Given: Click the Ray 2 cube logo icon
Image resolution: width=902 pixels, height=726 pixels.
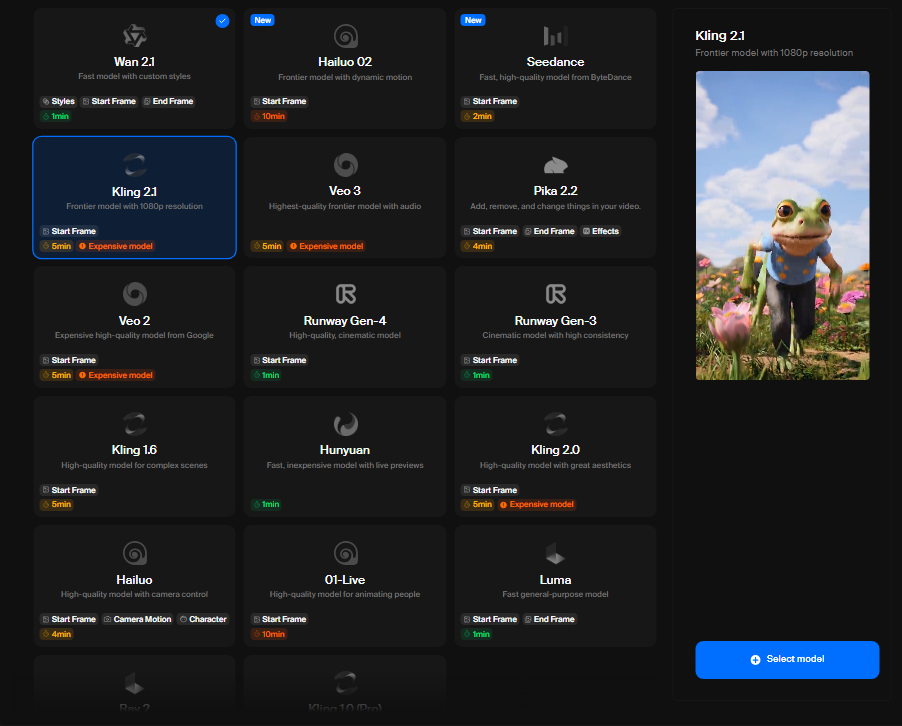Looking at the screenshot, I should (x=135, y=683).
